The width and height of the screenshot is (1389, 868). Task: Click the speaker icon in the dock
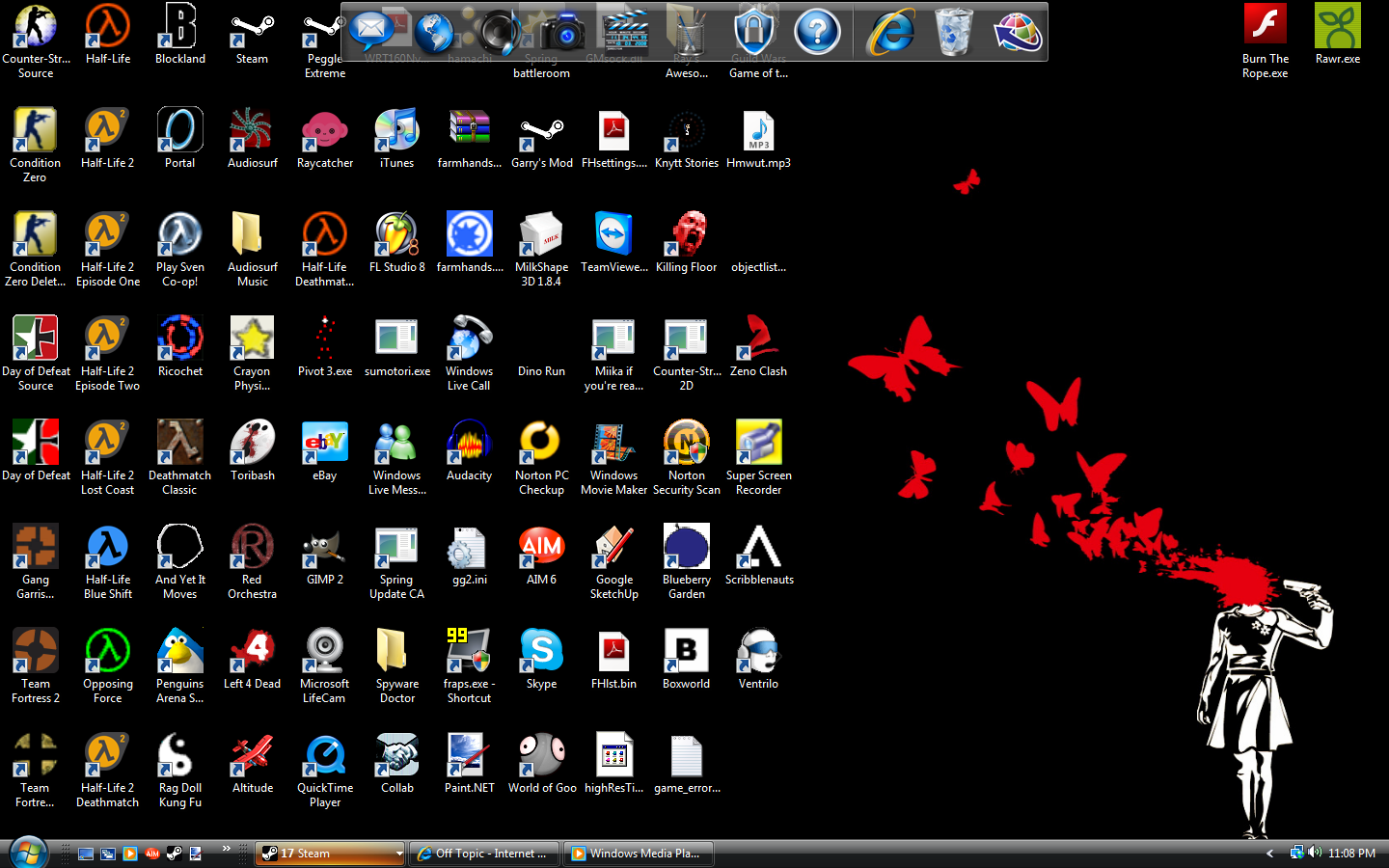500,32
